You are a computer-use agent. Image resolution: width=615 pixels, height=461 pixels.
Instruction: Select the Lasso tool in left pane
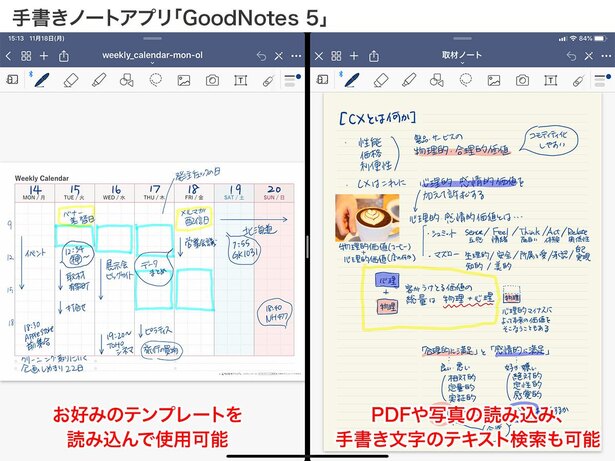(x=156, y=80)
